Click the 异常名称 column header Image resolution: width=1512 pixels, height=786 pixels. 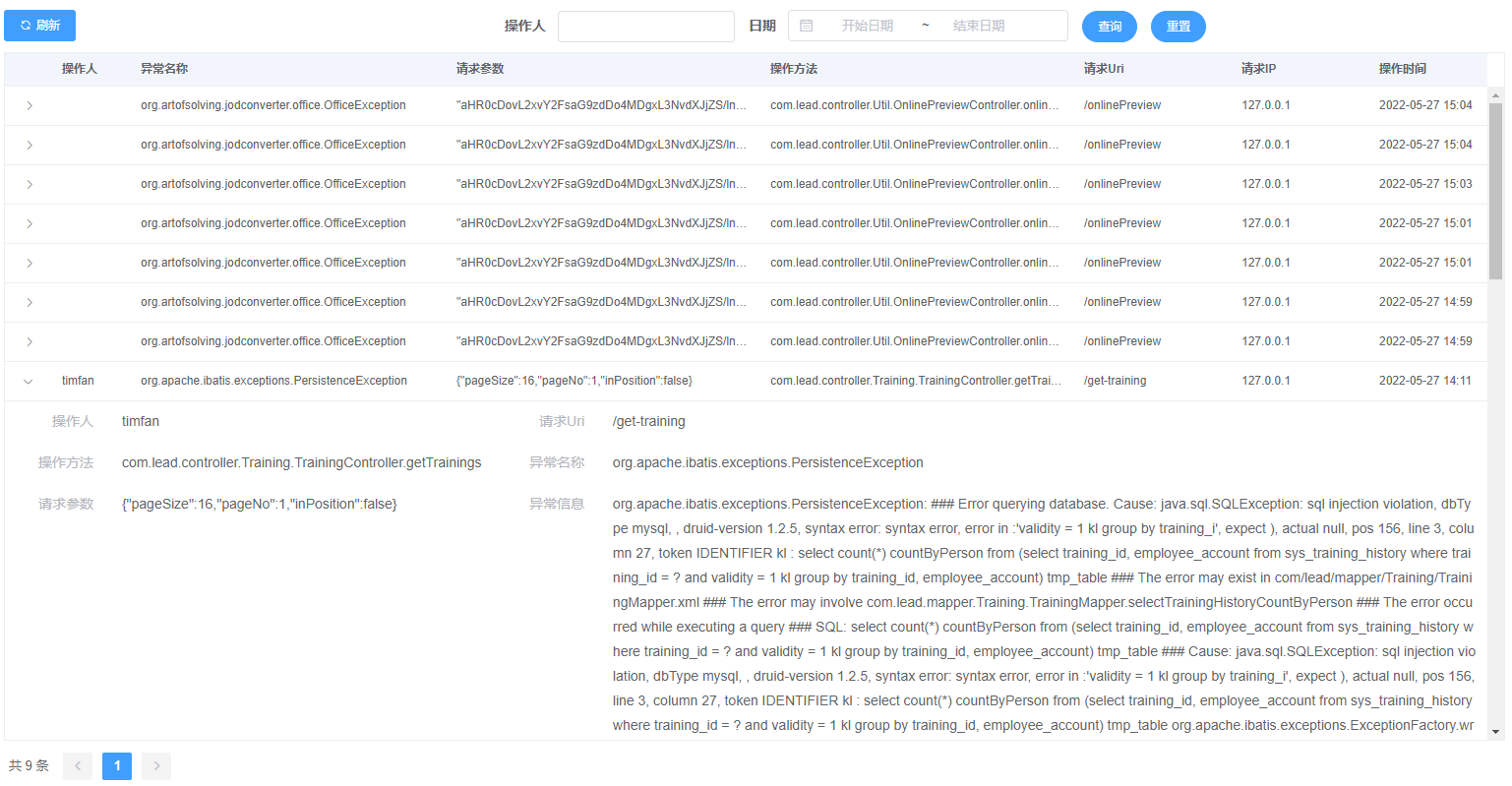coord(164,69)
